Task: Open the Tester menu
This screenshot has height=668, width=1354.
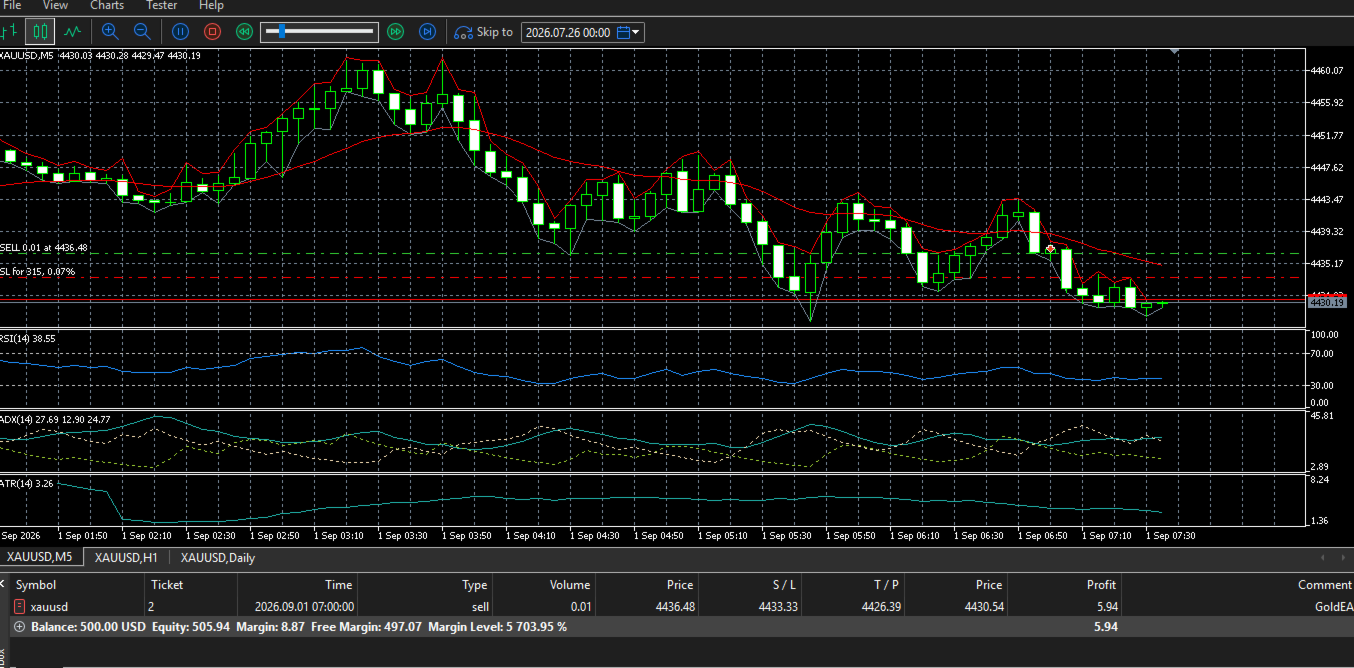Action: pyautogui.click(x=162, y=5)
